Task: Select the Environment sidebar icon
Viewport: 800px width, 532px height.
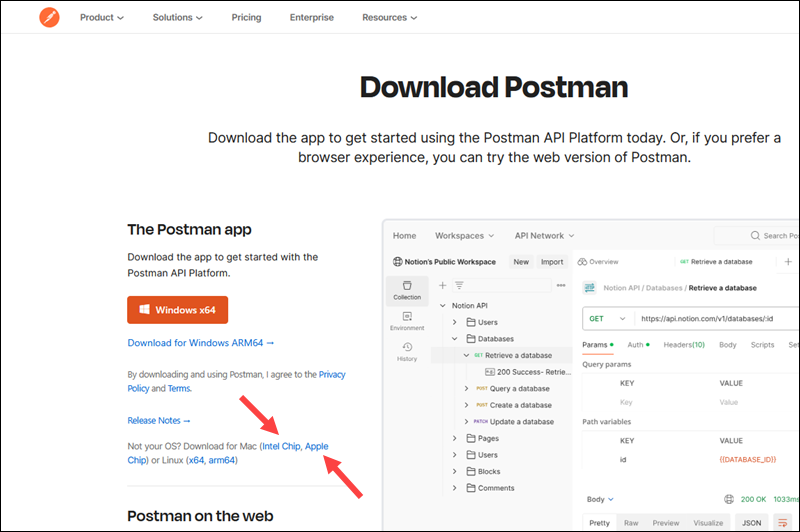Action: click(x=407, y=321)
